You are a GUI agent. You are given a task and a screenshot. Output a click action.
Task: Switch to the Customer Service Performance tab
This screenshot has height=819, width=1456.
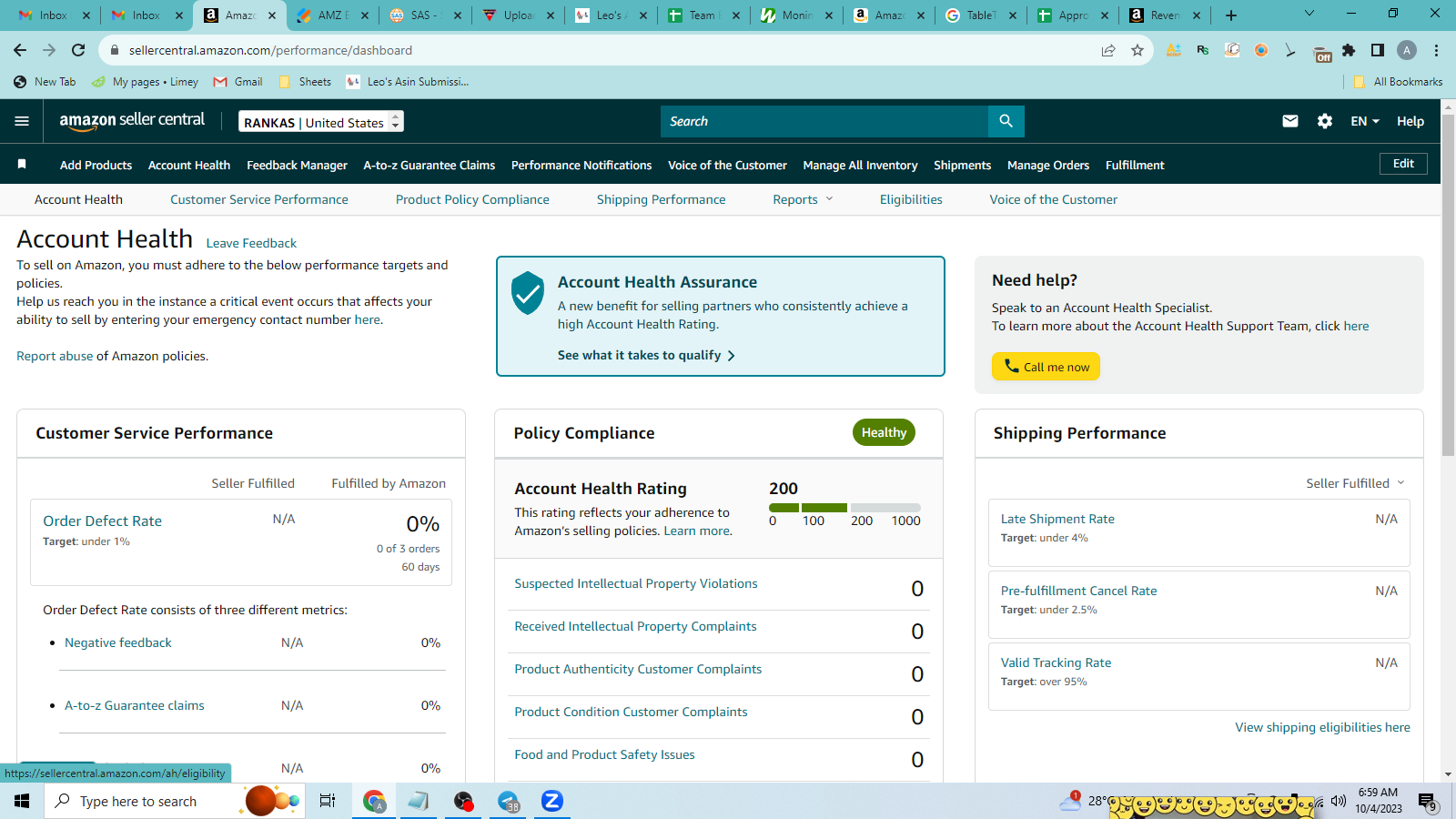tap(259, 199)
